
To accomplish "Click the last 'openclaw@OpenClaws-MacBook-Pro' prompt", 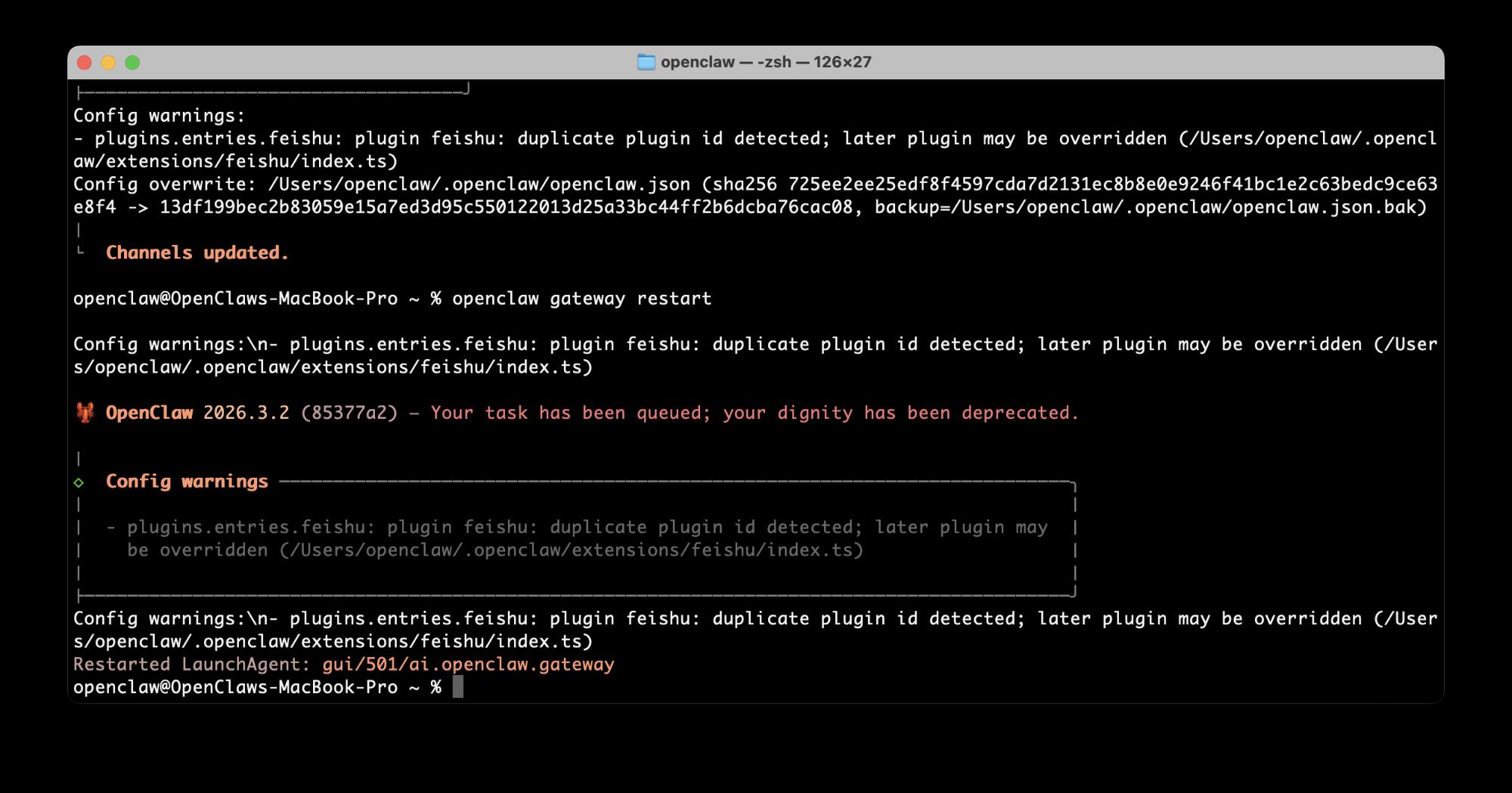I will click(x=235, y=687).
